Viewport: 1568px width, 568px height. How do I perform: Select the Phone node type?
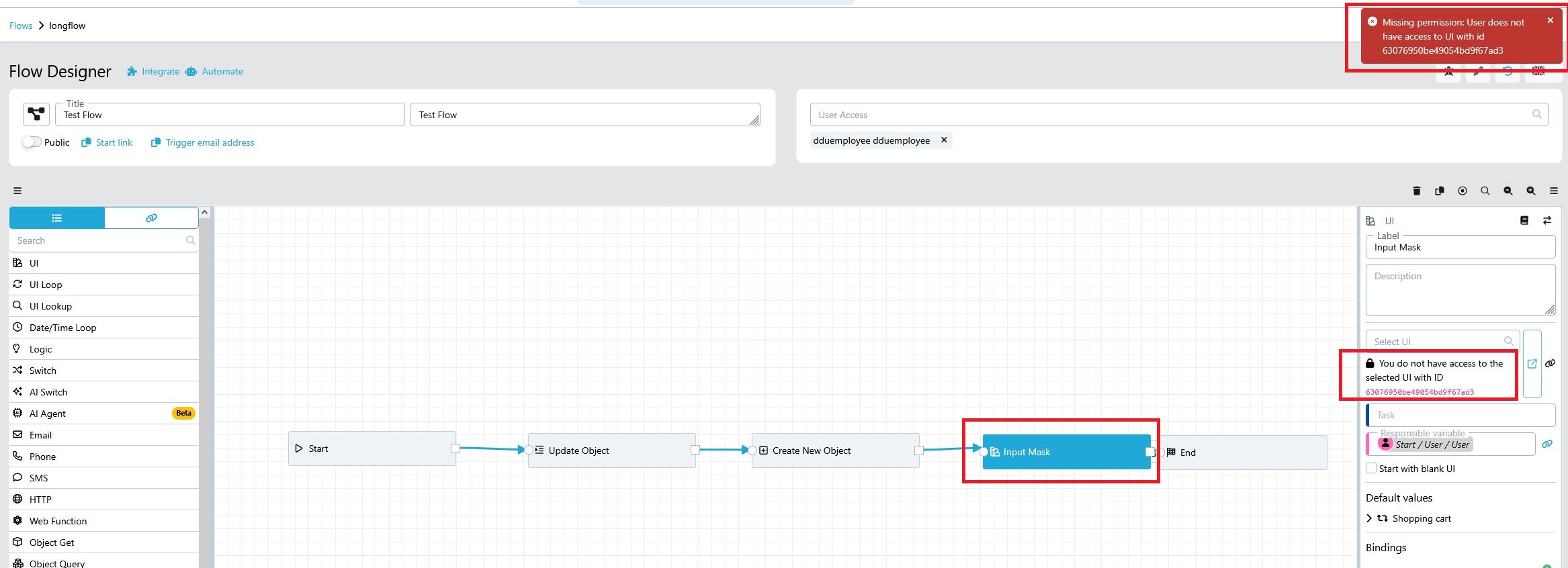(104, 457)
